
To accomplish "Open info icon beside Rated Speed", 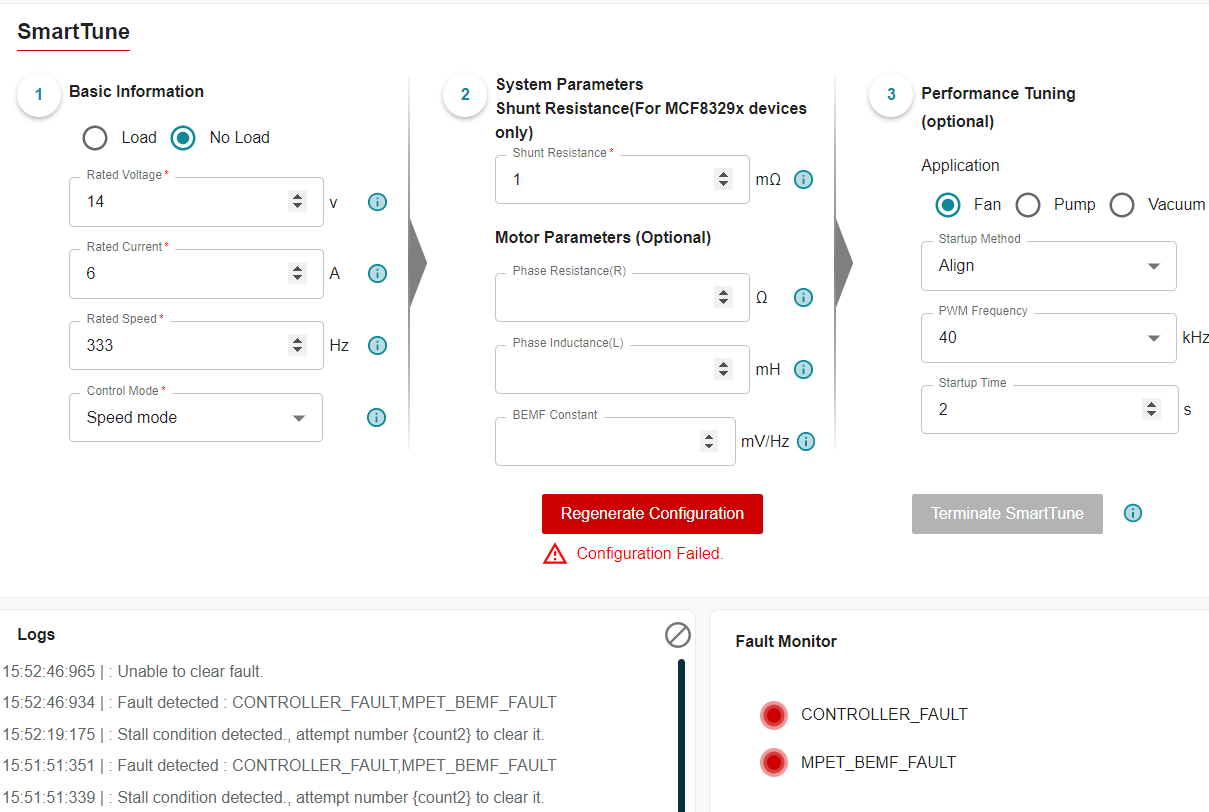I will [x=377, y=346].
